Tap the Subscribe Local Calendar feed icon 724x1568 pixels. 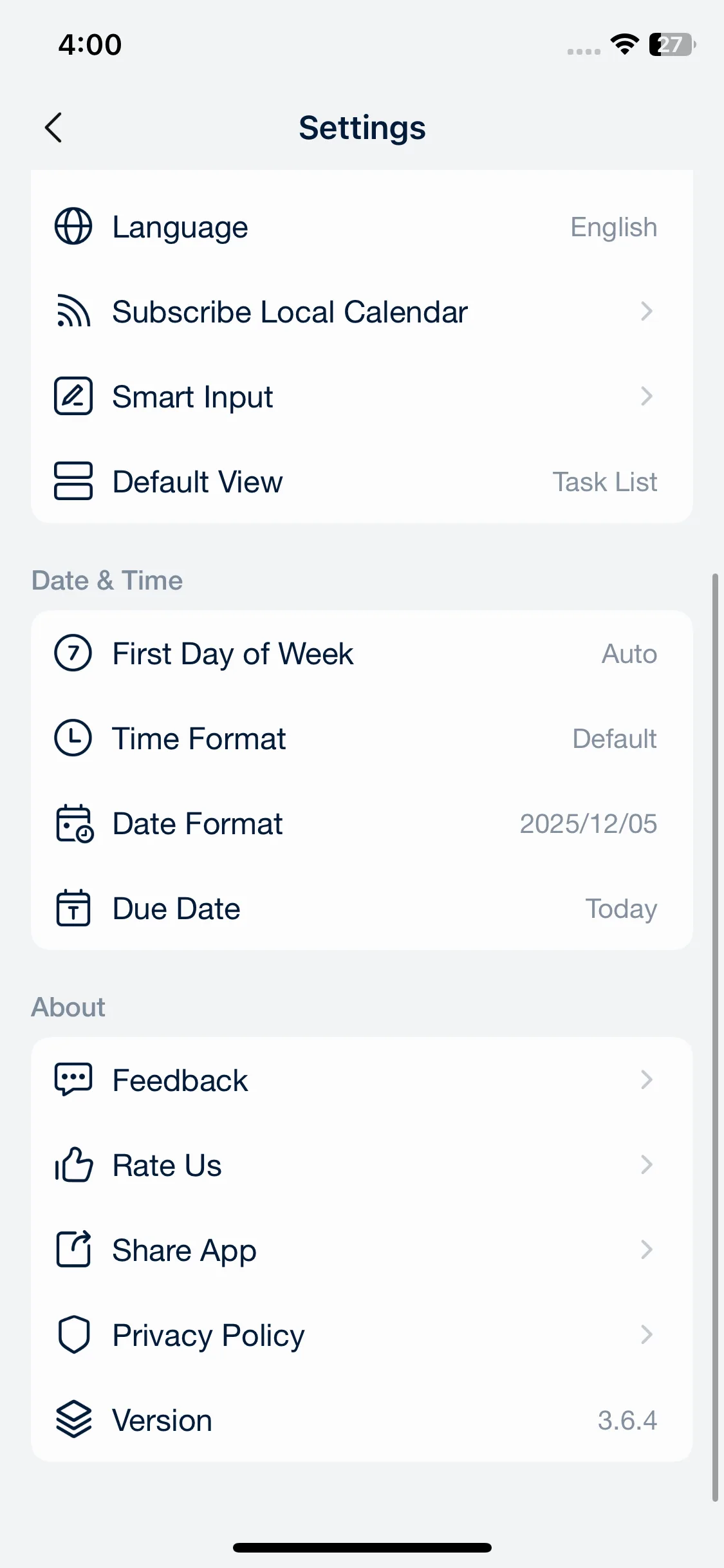pos(73,312)
